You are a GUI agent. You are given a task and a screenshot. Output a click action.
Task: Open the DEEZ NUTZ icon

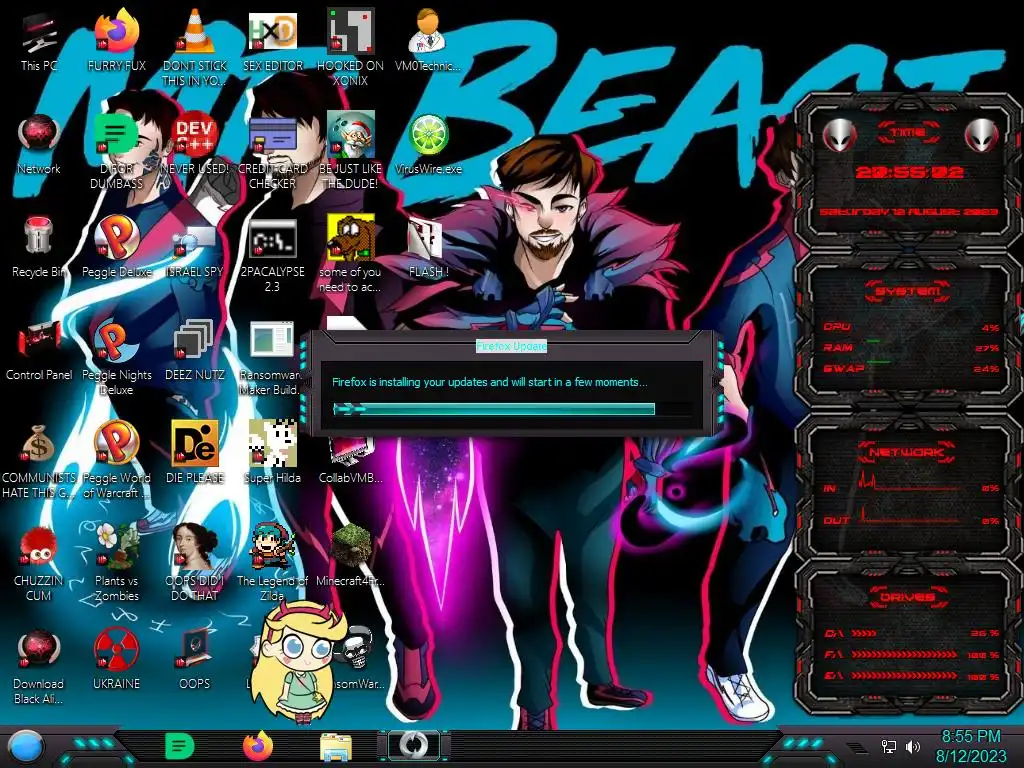point(195,341)
